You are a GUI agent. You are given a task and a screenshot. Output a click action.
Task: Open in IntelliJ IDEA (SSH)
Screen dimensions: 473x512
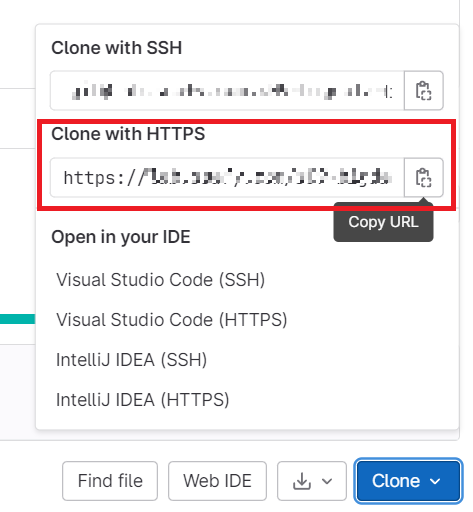point(131,360)
